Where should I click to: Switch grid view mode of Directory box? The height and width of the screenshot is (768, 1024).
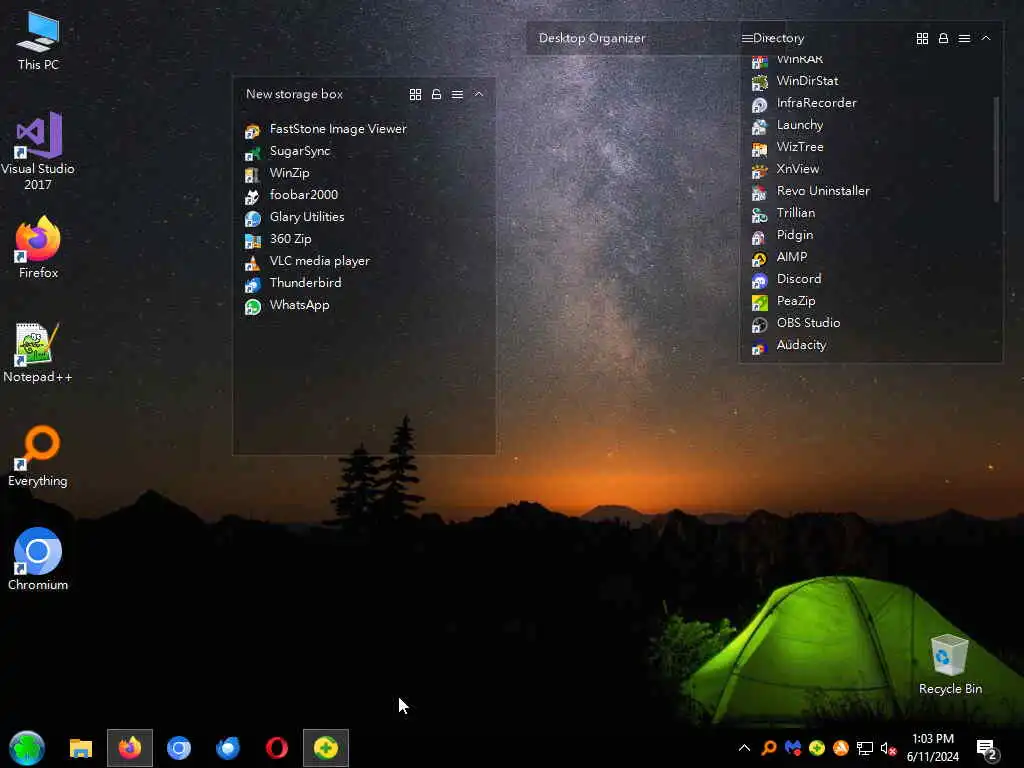coord(922,39)
